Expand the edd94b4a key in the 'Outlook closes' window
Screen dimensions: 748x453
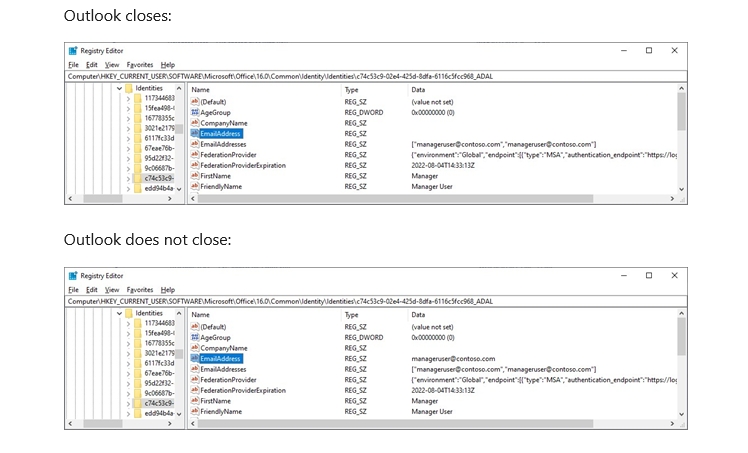coord(128,188)
